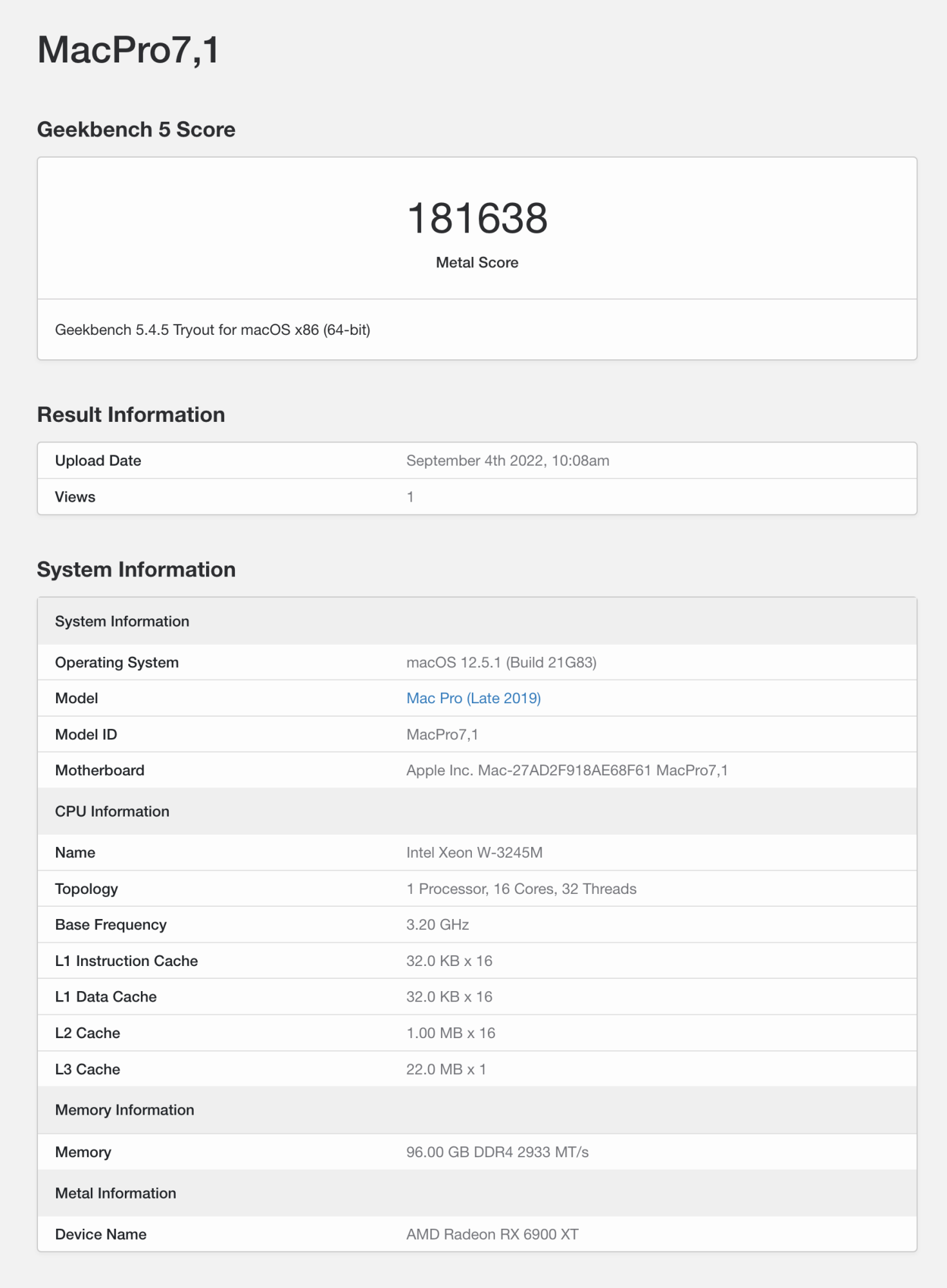Select the Intel Xeon W-3245M value
The width and height of the screenshot is (947, 1288).
click(x=474, y=853)
